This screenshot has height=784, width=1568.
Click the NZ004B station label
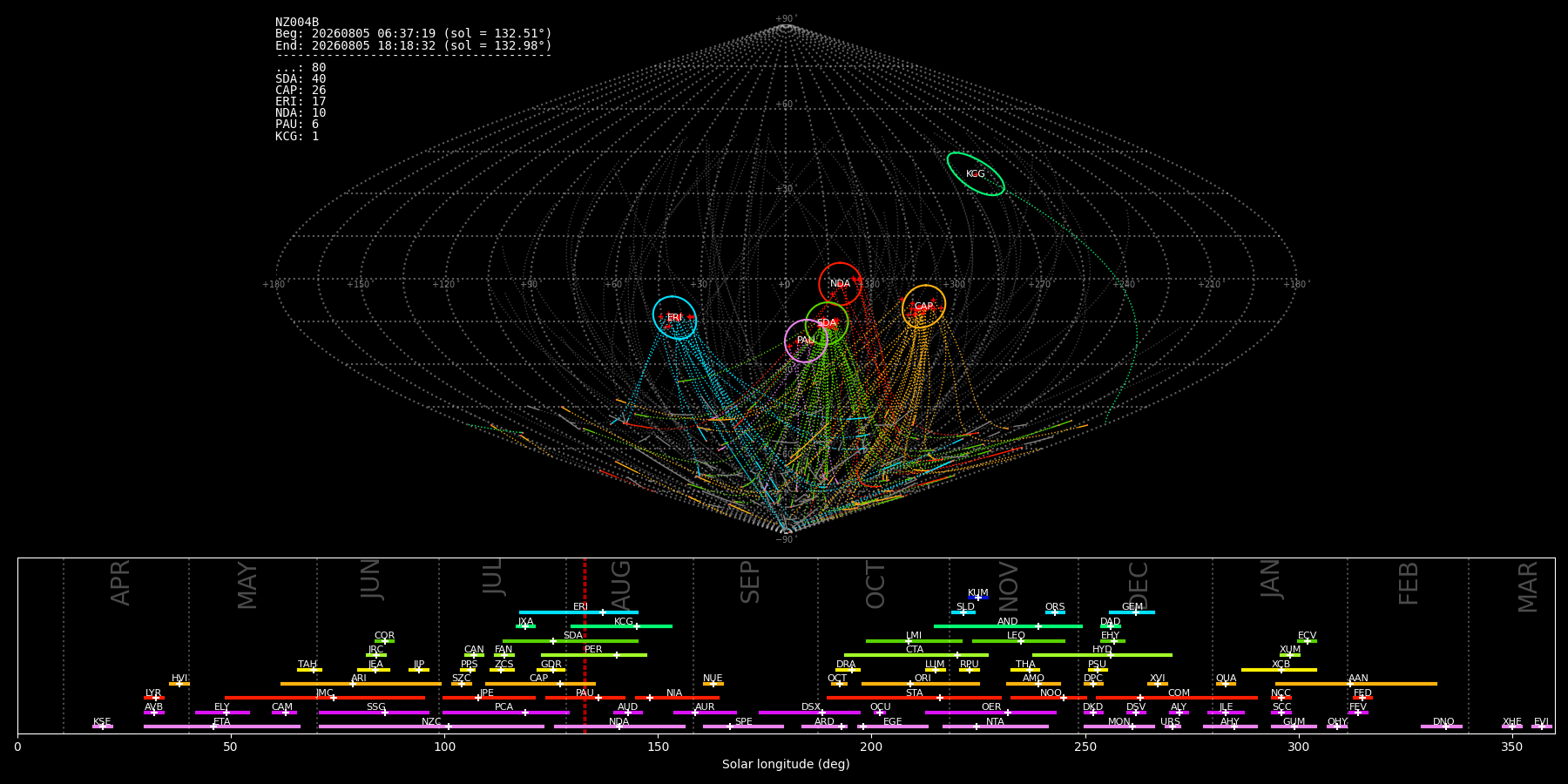[297, 23]
